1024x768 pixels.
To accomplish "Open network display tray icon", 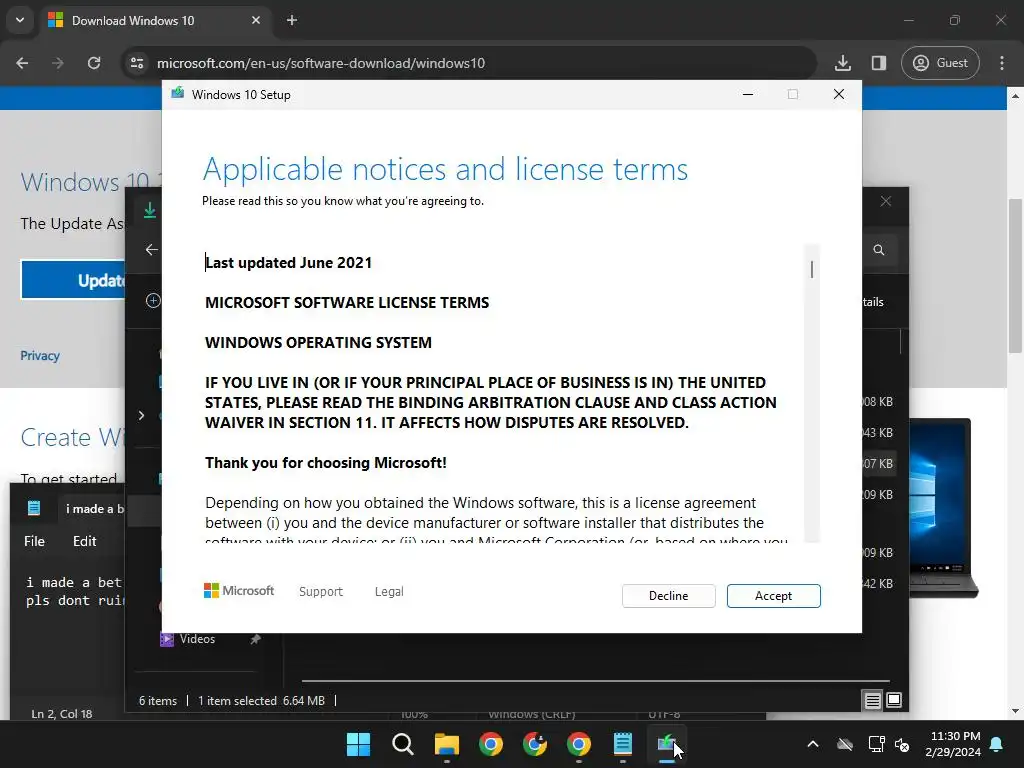I will tap(876, 744).
